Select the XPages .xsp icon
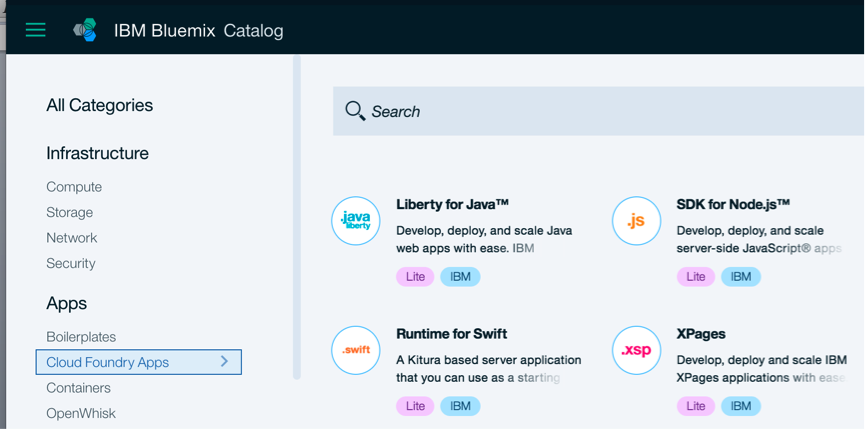This screenshot has height=429, width=865. coord(636,350)
